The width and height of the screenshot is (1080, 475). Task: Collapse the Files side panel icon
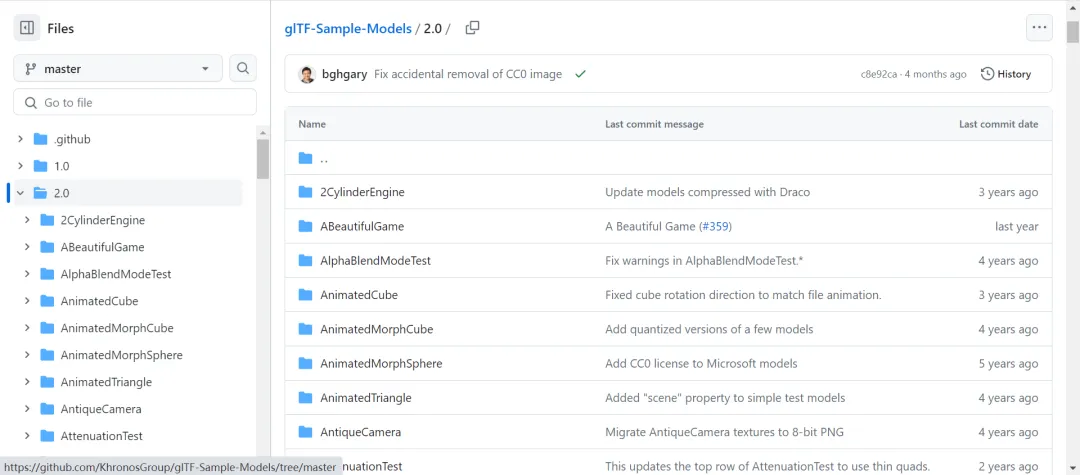pyautogui.click(x=27, y=29)
